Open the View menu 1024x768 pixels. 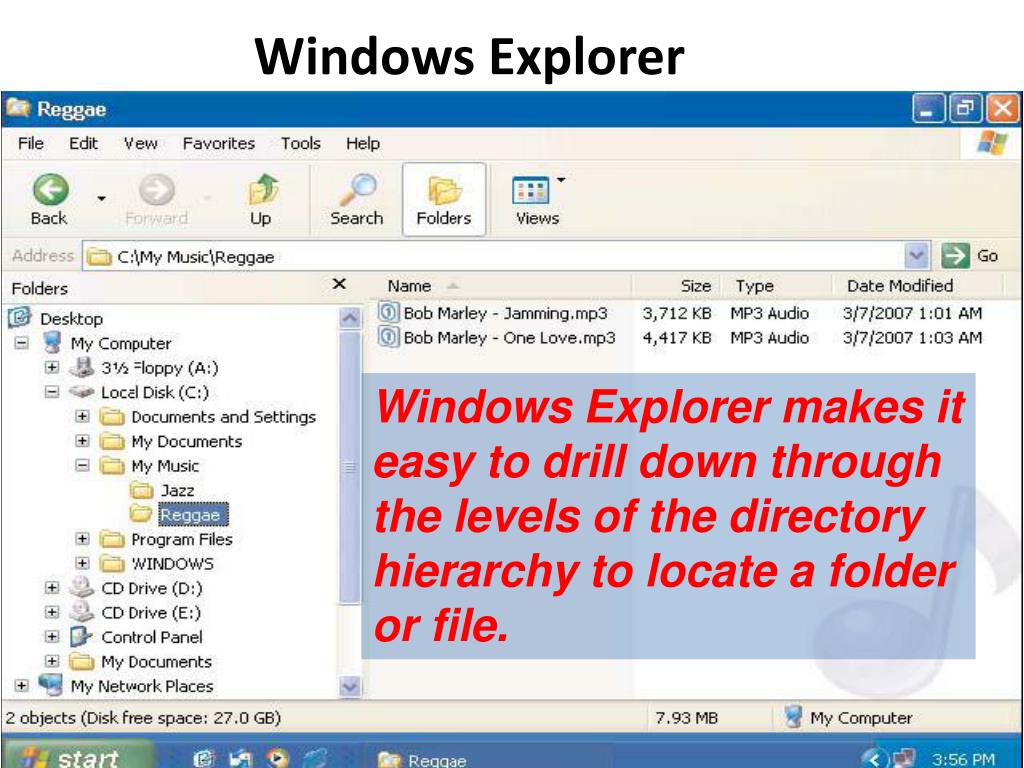point(141,143)
